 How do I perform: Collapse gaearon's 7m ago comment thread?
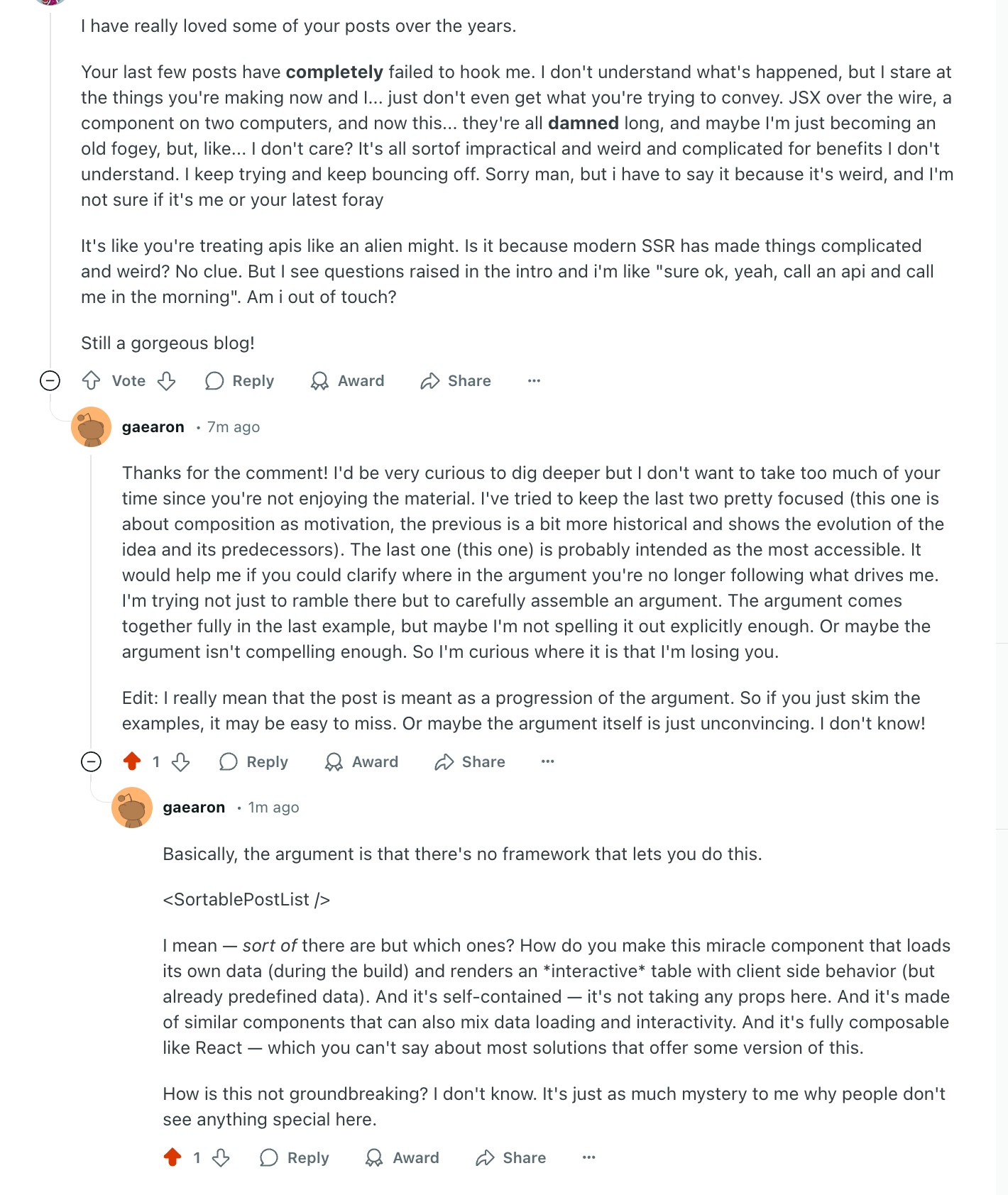91,762
